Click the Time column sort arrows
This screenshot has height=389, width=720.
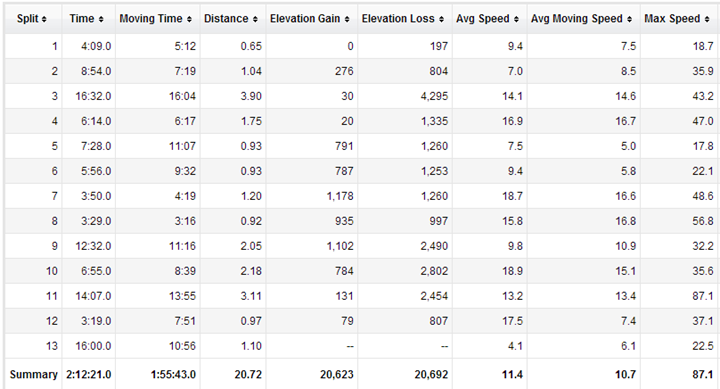[101, 19]
